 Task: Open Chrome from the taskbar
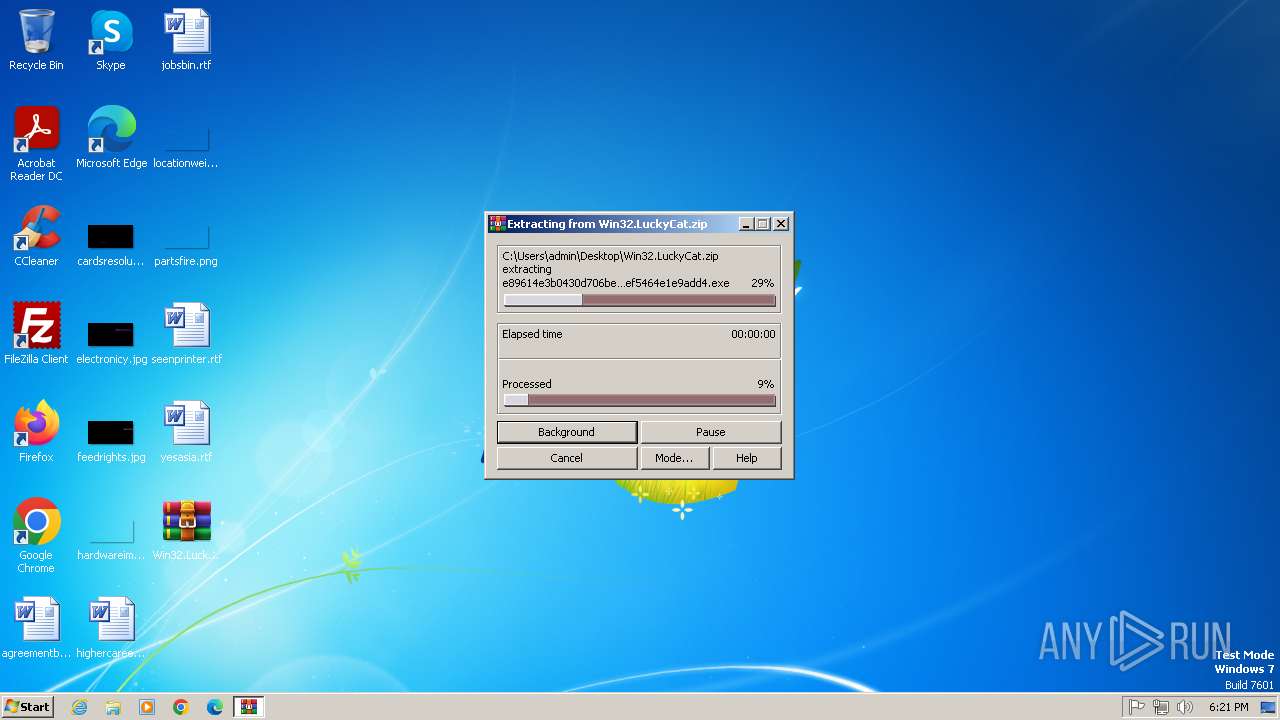pyautogui.click(x=181, y=707)
